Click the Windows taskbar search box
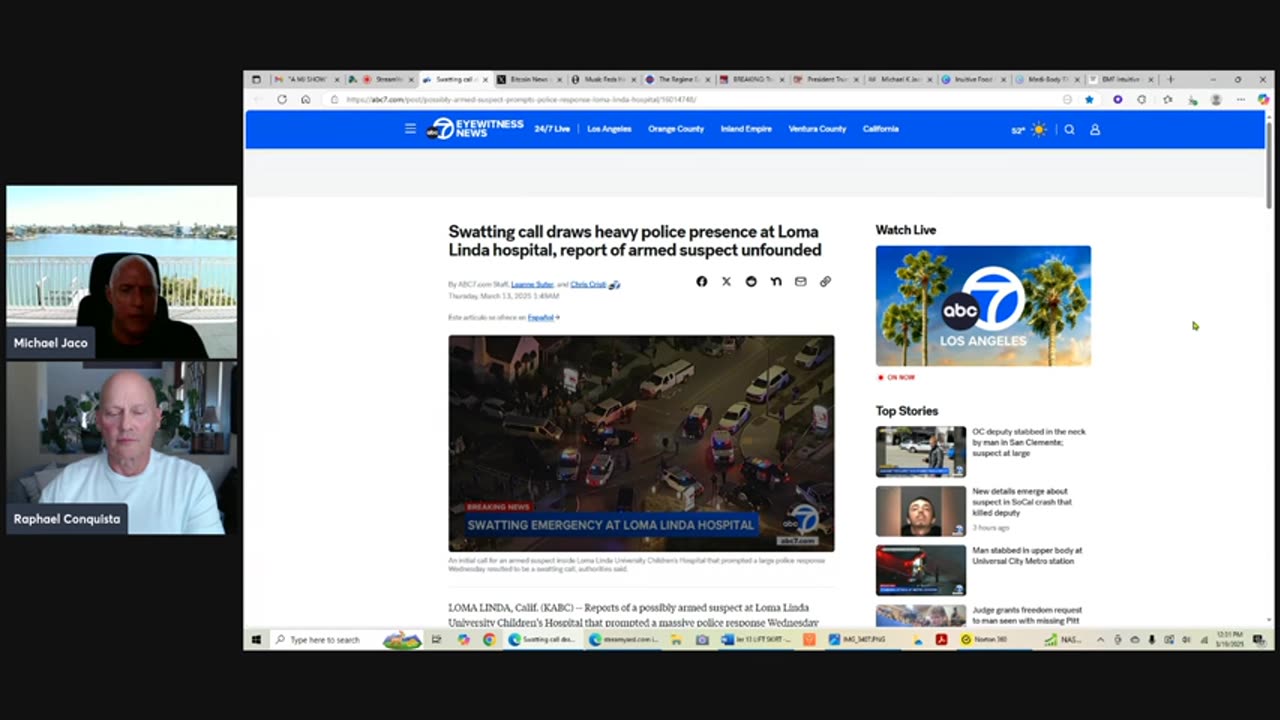The image size is (1280, 720). [346, 640]
